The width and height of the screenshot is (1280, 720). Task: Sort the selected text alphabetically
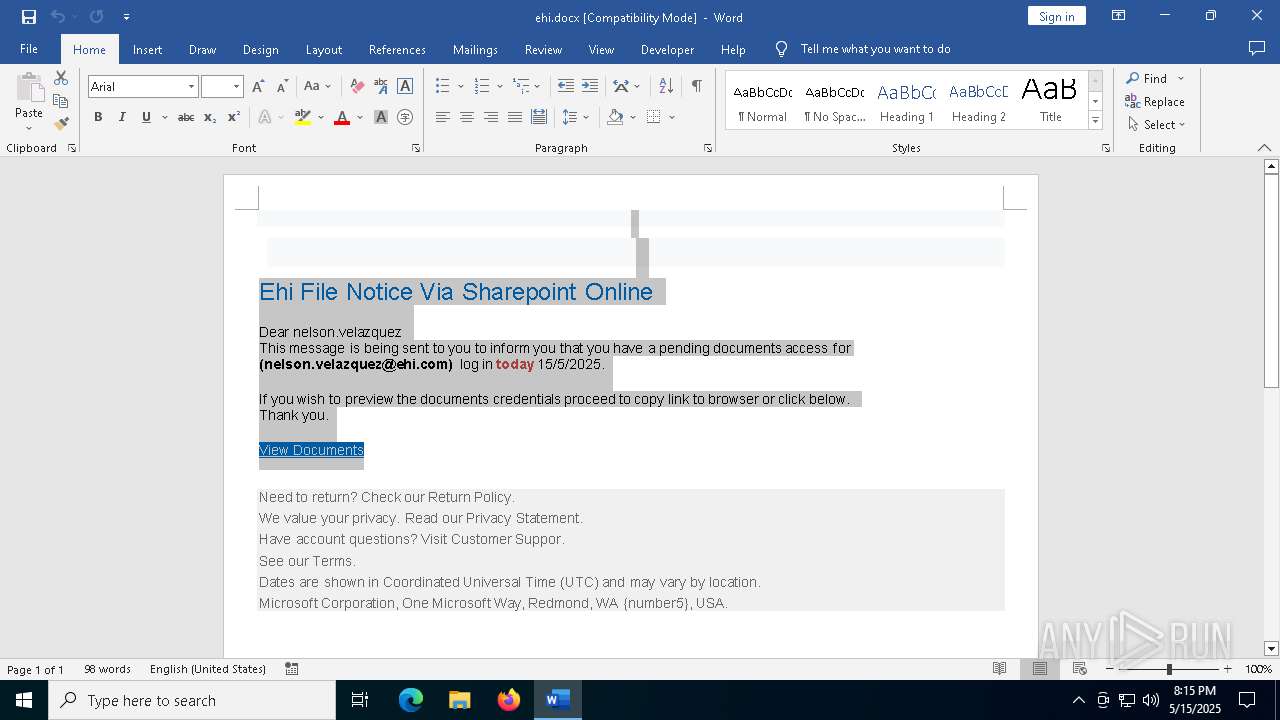[666, 87]
